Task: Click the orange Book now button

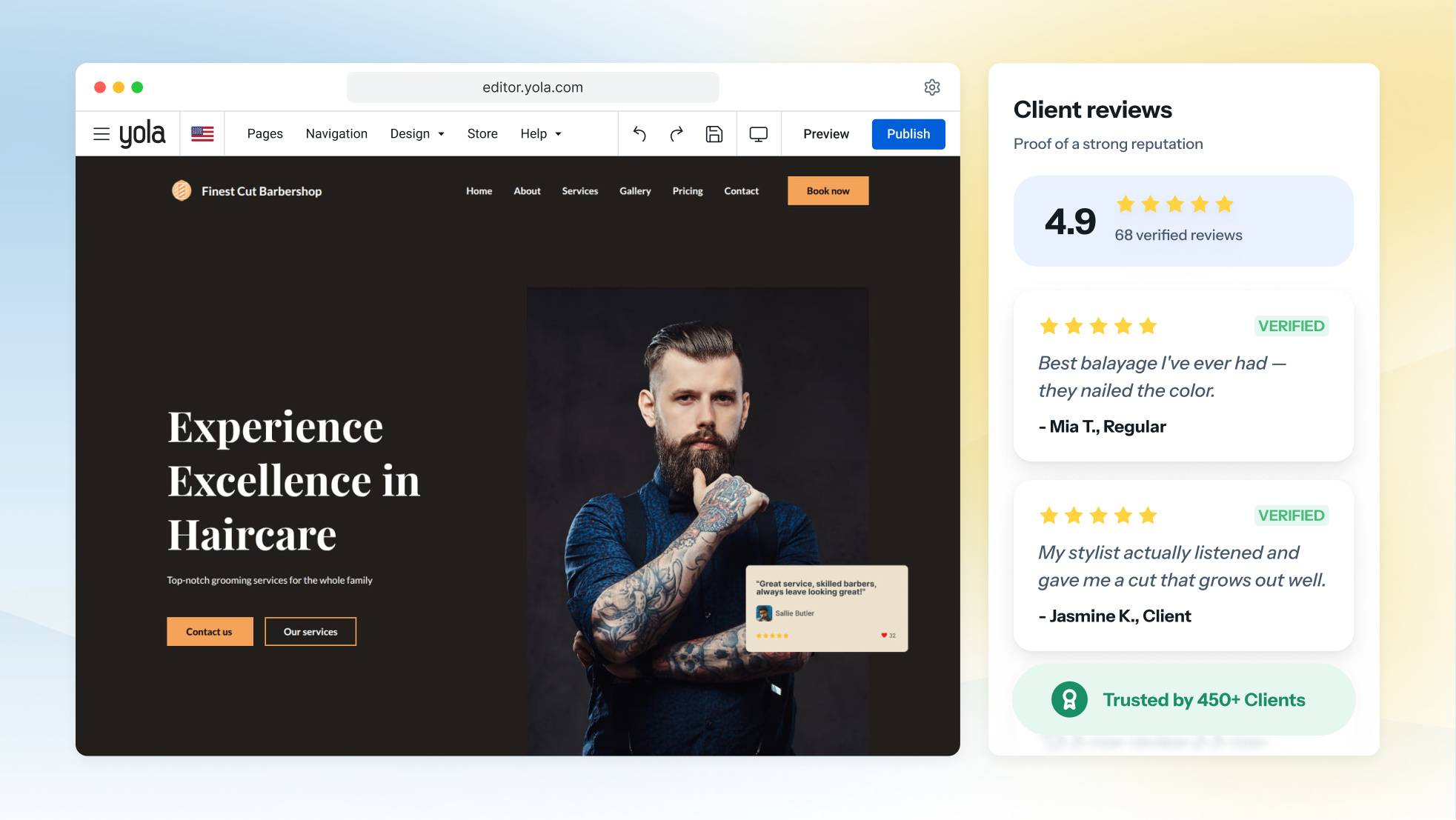Action: [828, 191]
